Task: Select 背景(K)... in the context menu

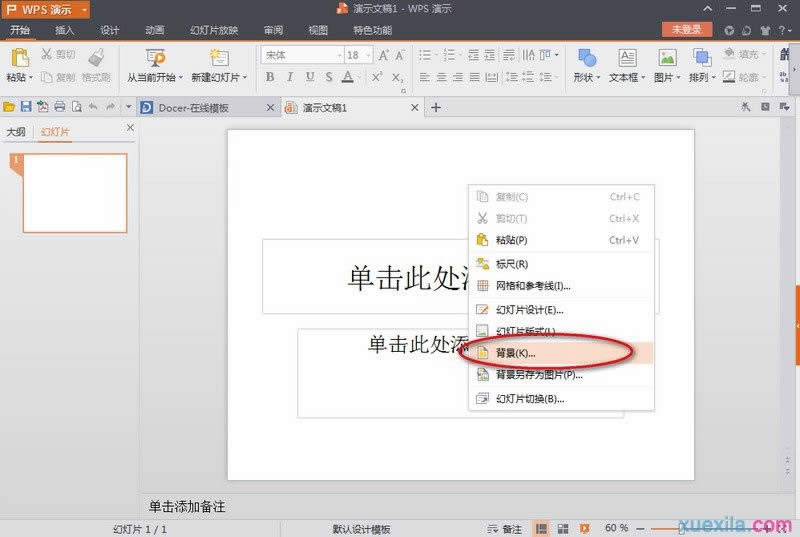Action: click(516, 353)
